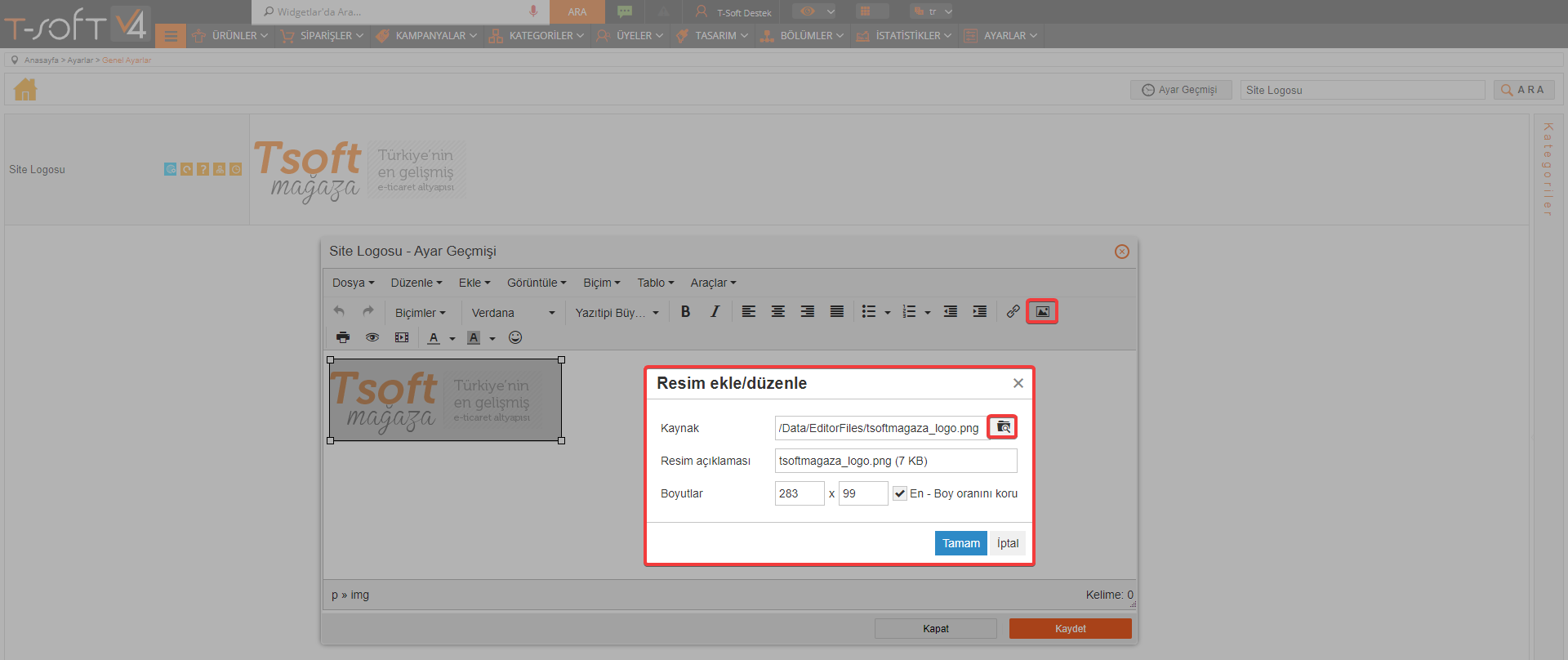Click the chat bubble icon in top bar

(x=625, y=11)
